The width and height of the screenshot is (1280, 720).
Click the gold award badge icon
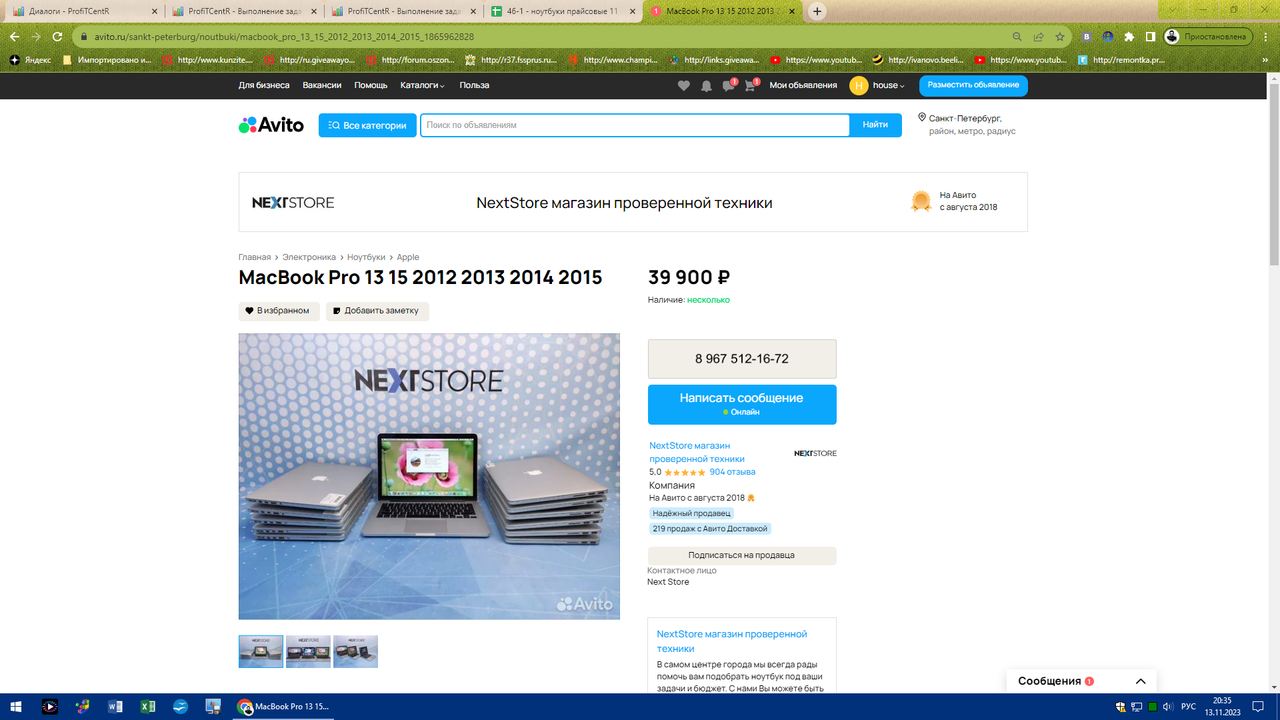pyautogui.click(x=921, y=201)
